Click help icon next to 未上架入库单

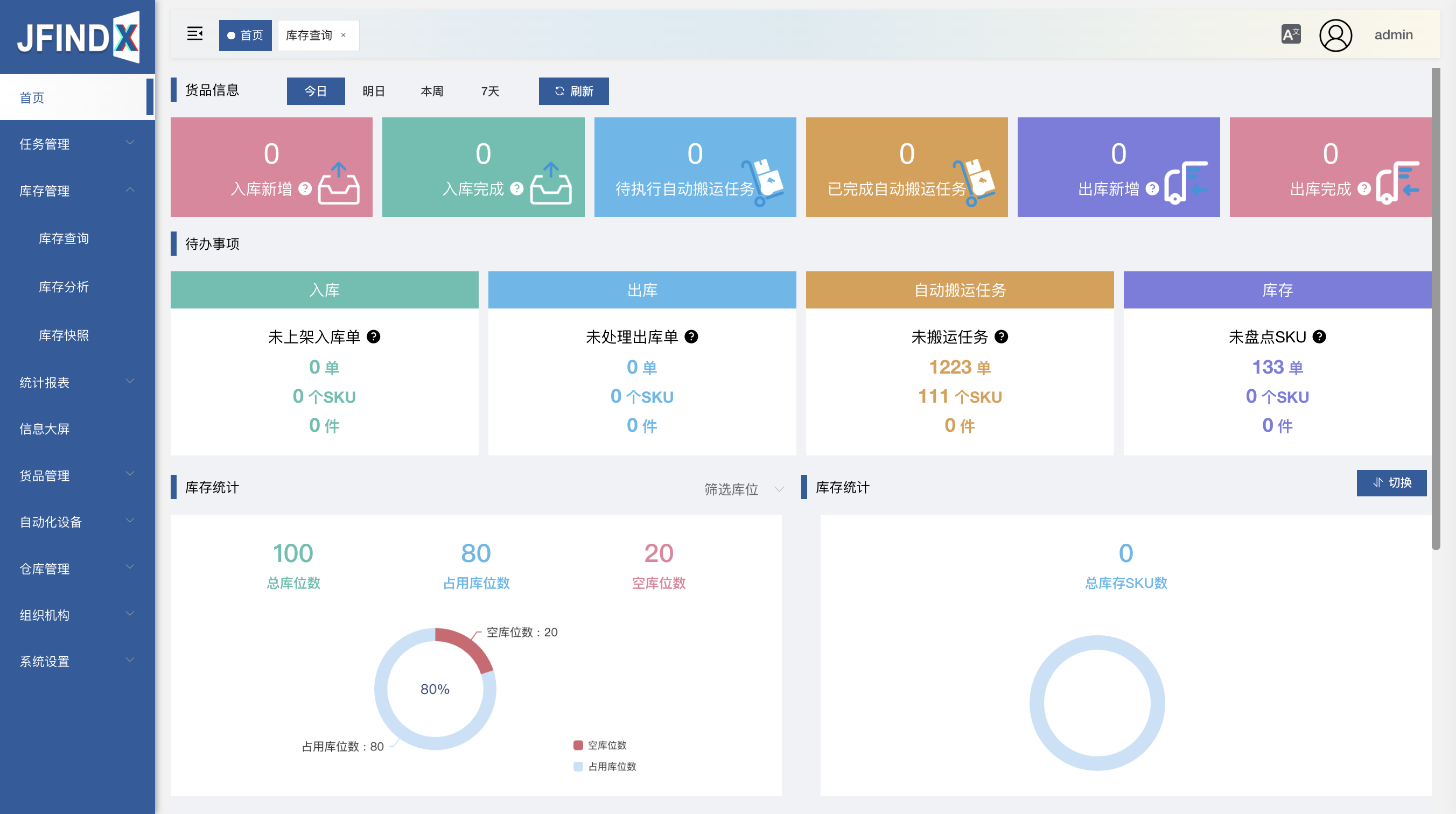[x=374, y=337]
